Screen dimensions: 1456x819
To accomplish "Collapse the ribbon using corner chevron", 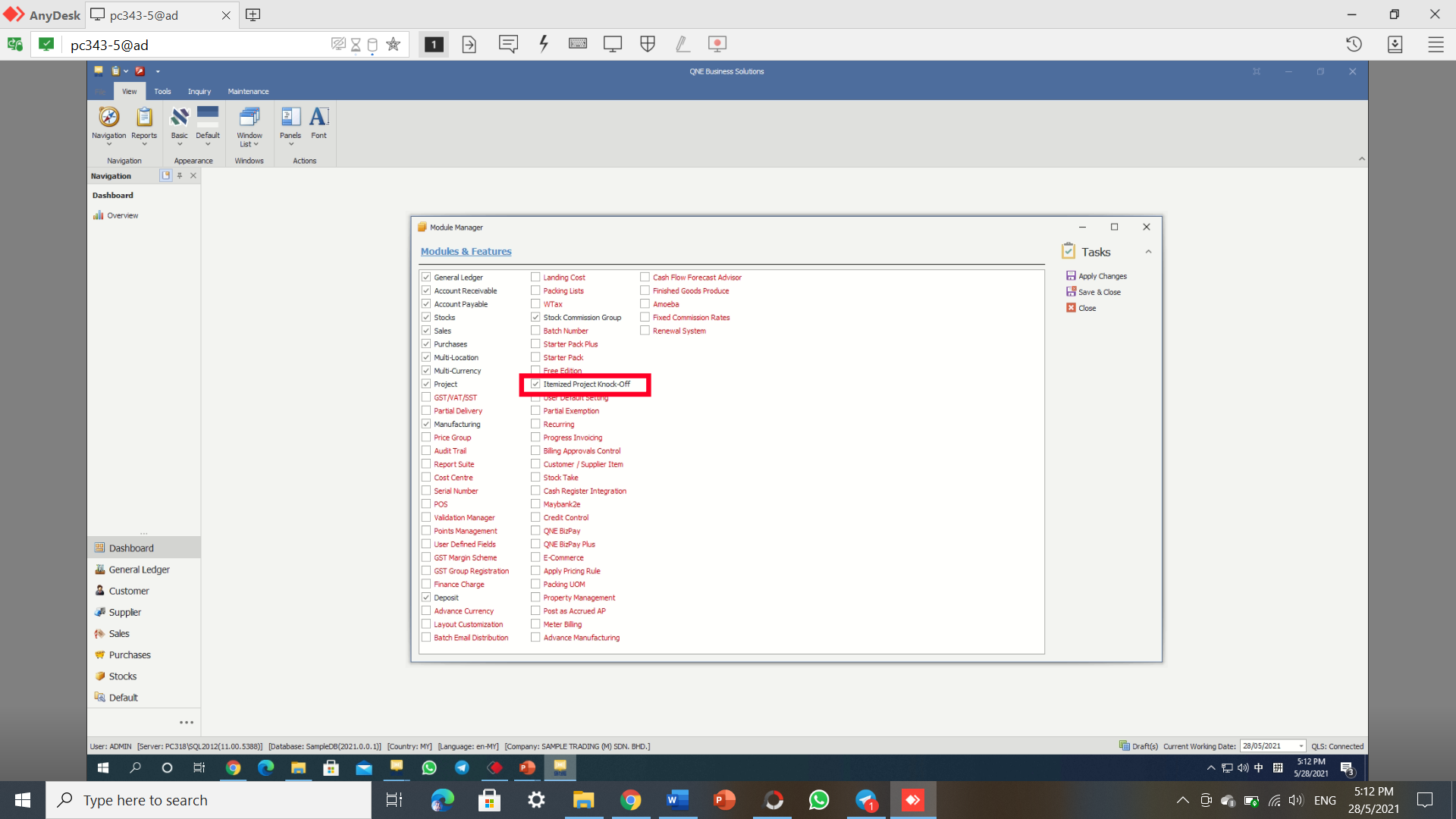I will point(1361,159).
